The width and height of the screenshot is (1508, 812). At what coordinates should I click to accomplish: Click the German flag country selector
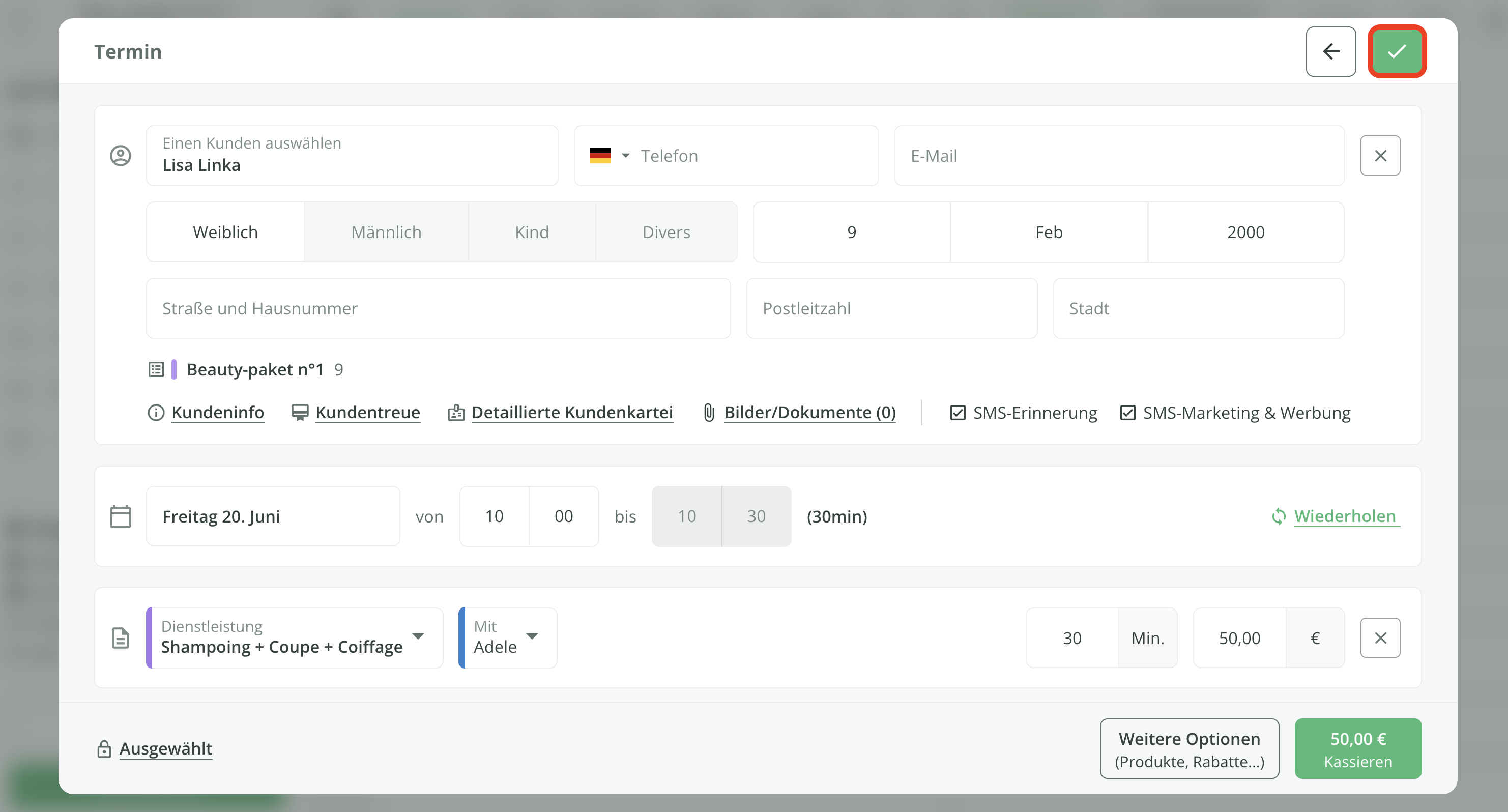600,156
